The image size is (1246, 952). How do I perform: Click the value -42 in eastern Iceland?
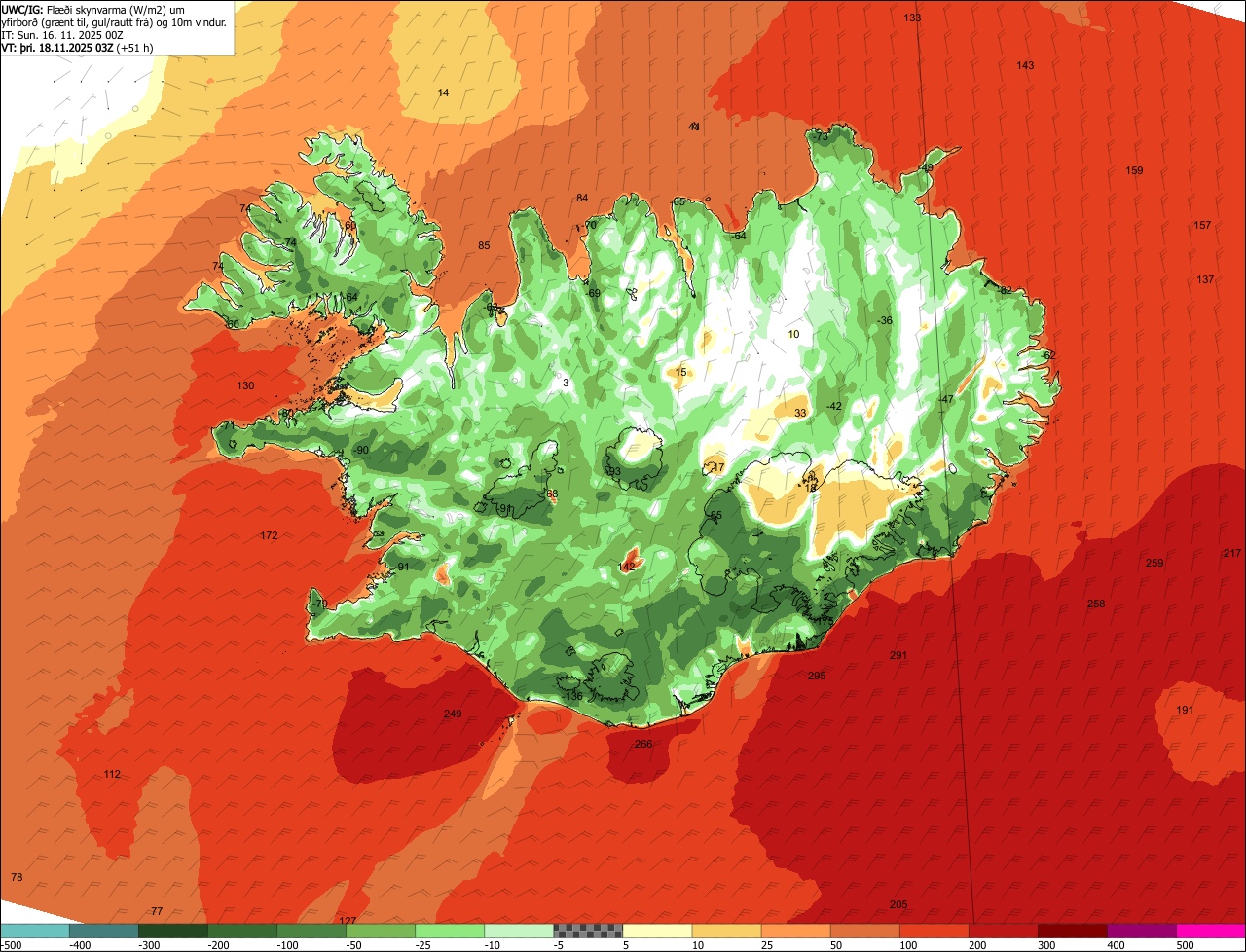(833, 406)
